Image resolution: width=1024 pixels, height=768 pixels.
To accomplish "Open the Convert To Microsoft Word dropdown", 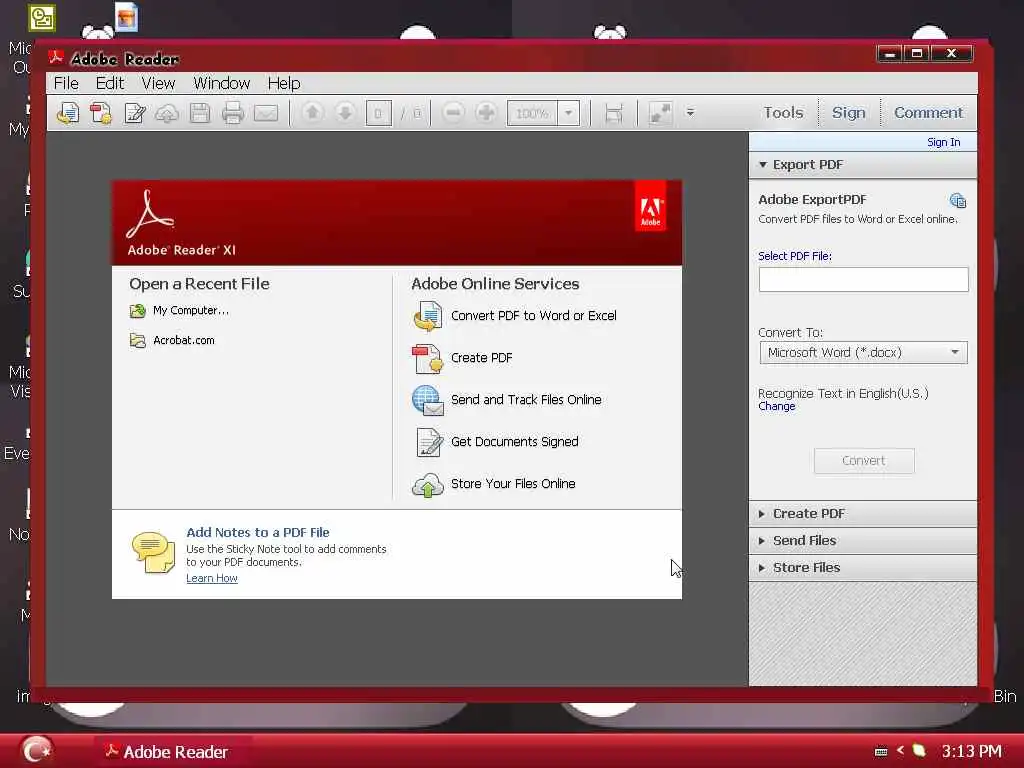I will click(863, 353).
